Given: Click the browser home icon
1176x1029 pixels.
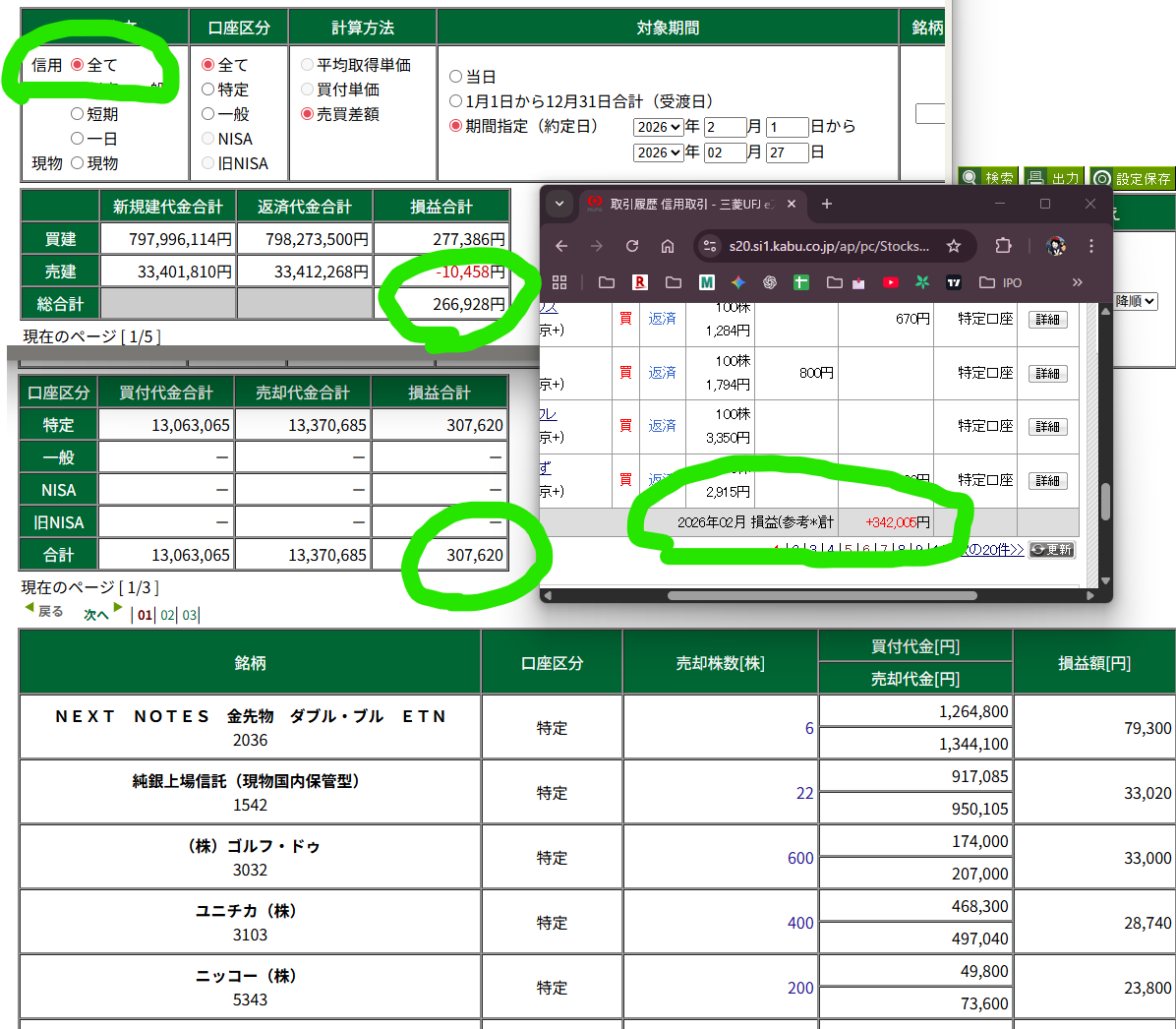Looking at the screenshot, I should 668,246.
